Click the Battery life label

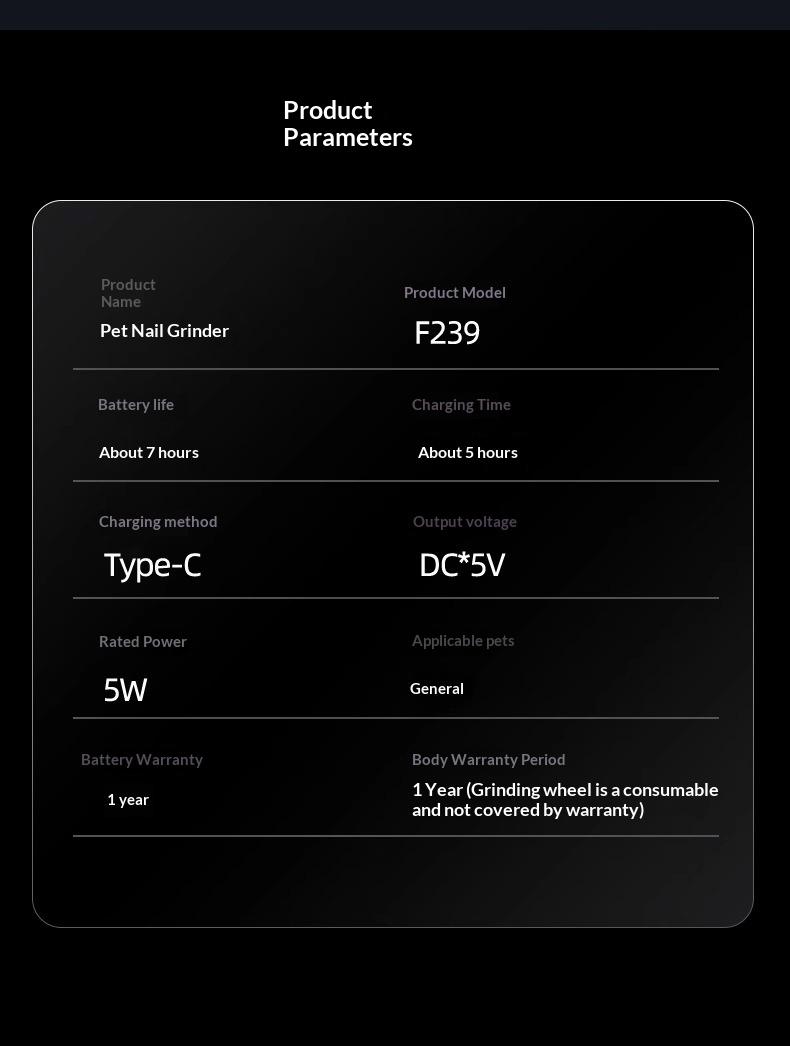click(136, 404)
